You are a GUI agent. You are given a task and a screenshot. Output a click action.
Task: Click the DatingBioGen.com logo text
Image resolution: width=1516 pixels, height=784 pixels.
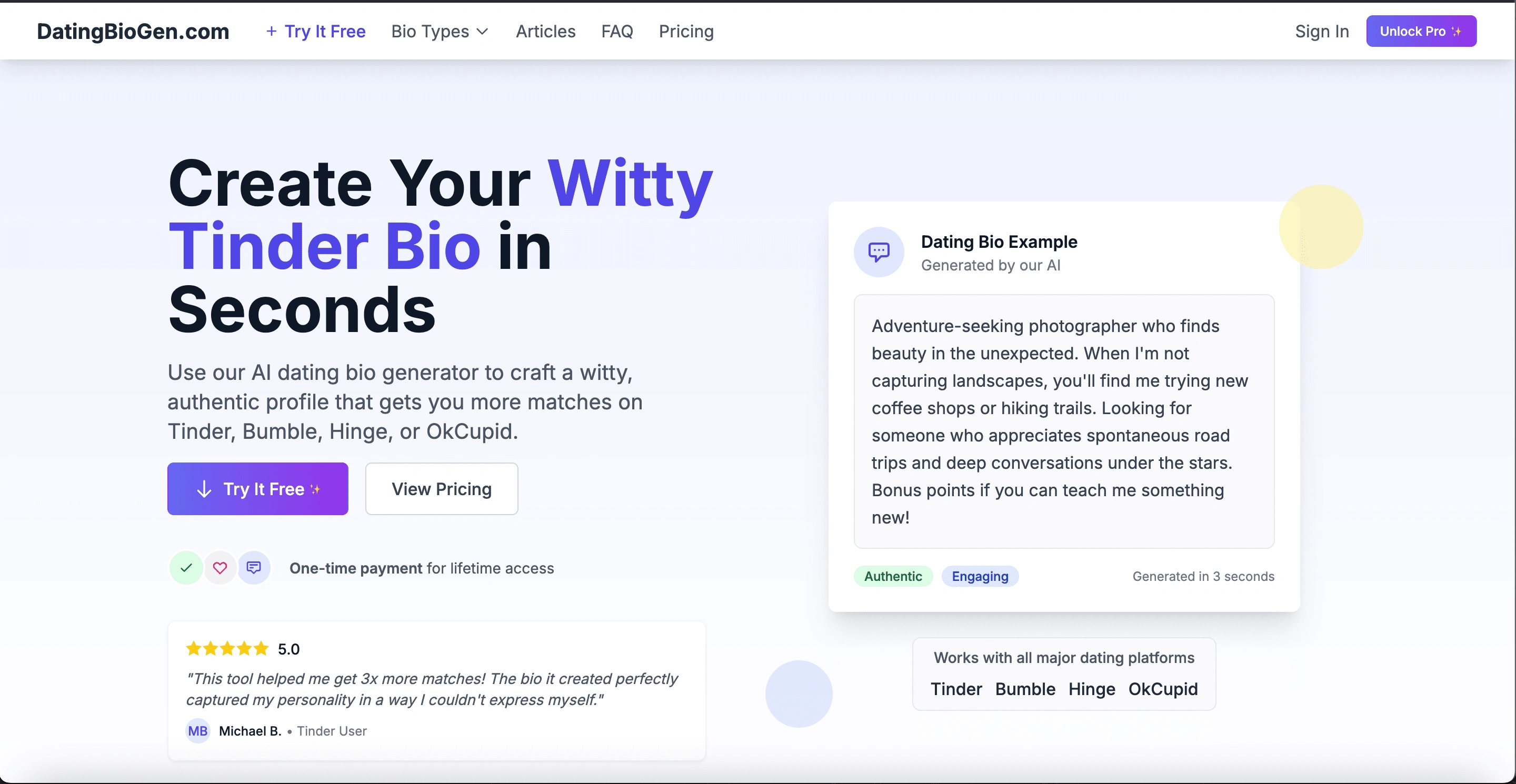pyautogui.click(x=133, y=31)
